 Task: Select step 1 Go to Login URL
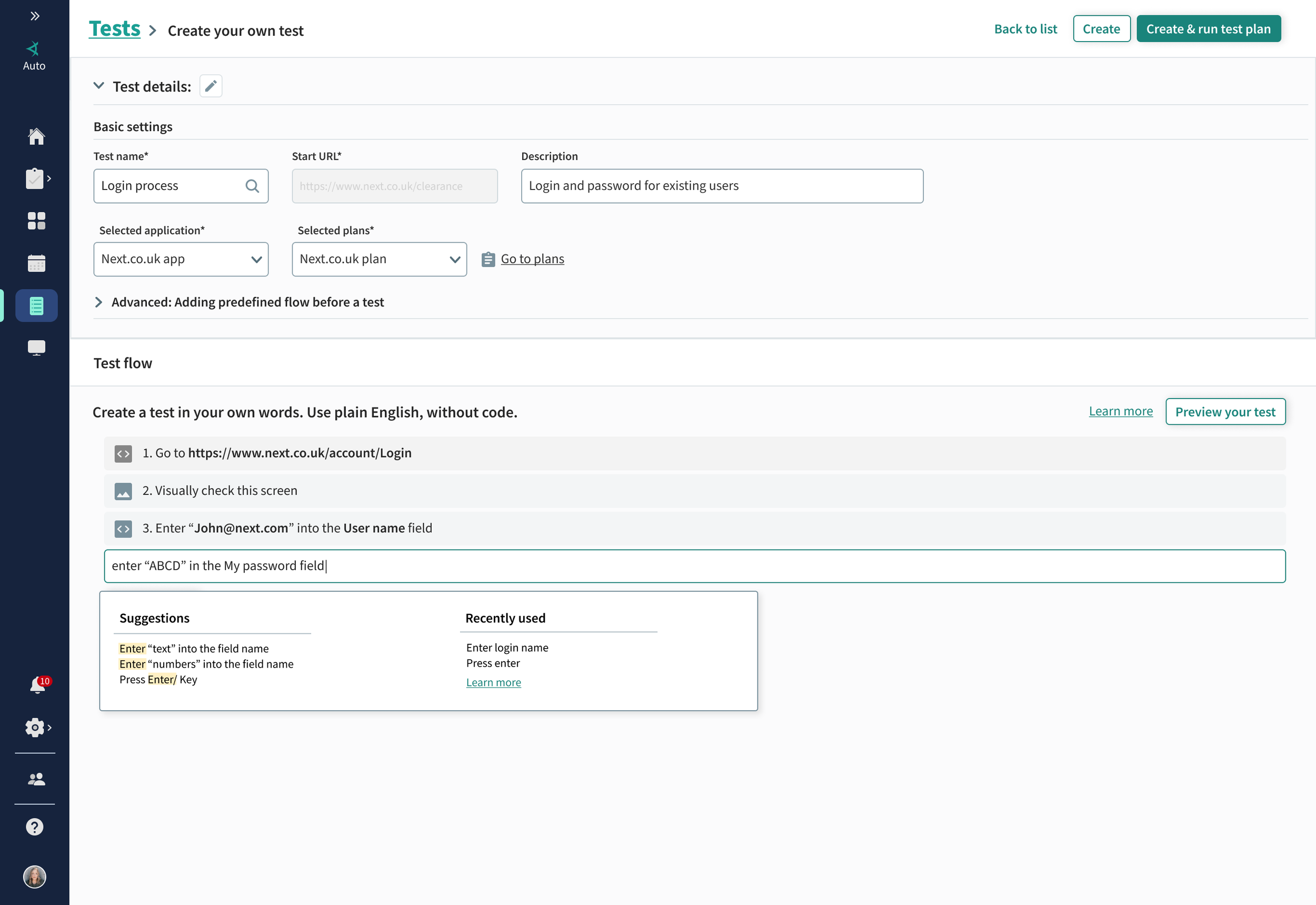(x=694, y=453)
